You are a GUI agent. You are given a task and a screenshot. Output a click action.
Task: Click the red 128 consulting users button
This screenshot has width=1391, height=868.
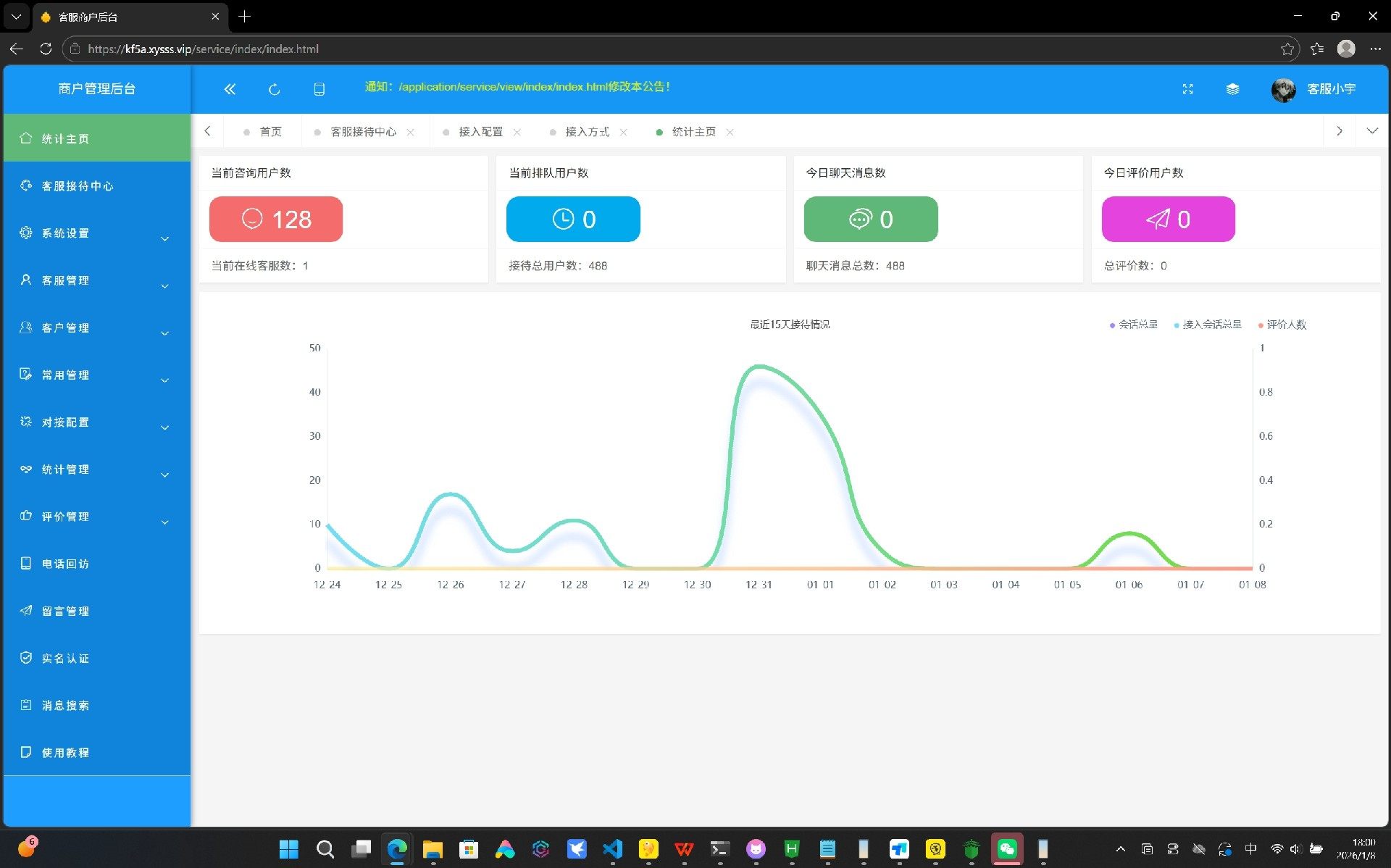[x=276, y=219]
